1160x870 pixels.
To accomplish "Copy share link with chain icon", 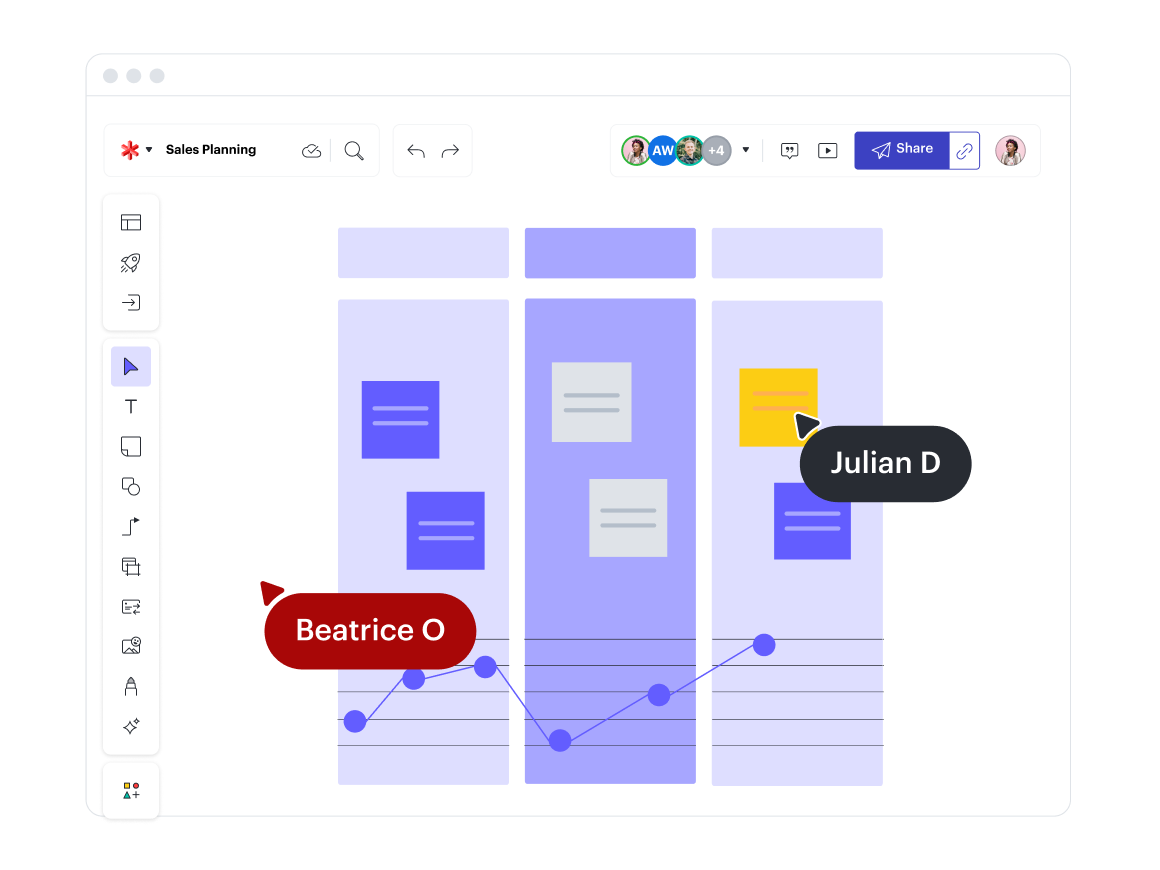I will tap(964, 151).
